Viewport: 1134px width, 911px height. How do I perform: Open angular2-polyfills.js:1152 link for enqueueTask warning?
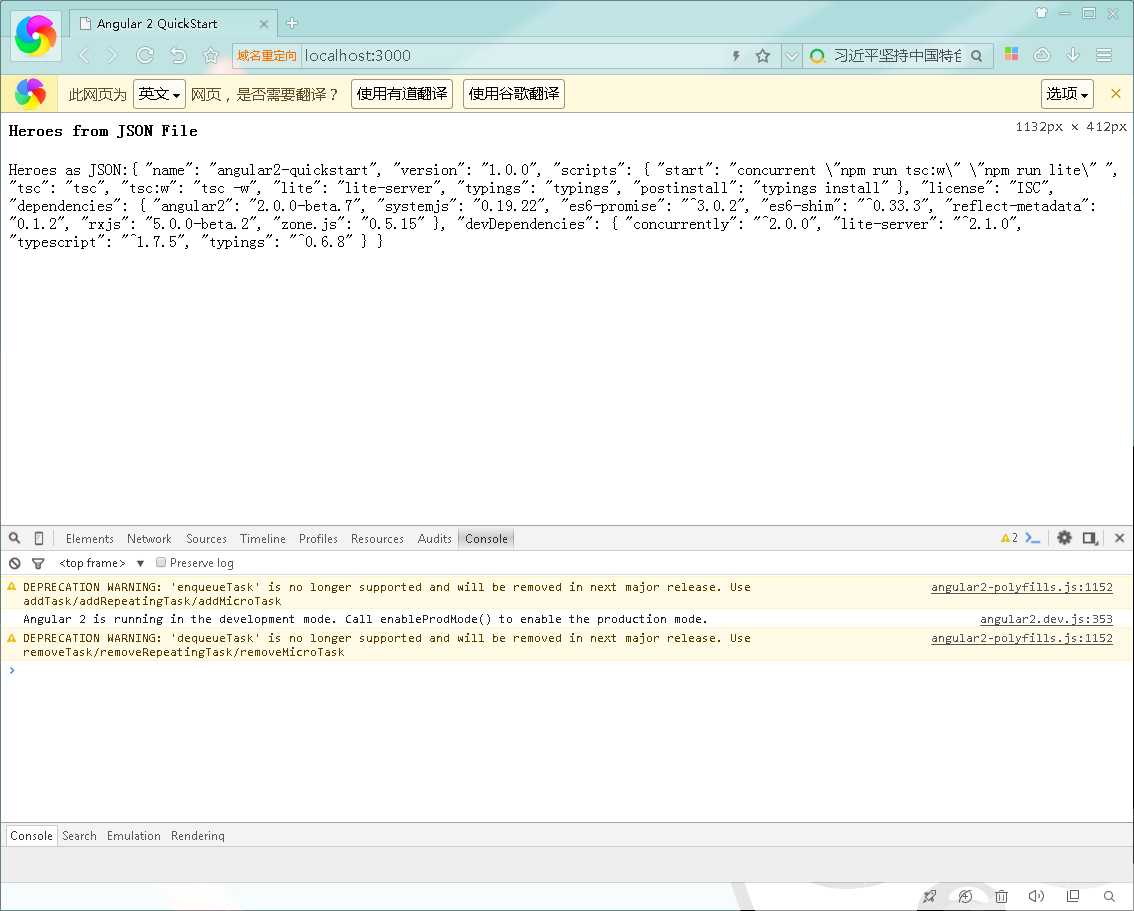[x=1022, y=587]
